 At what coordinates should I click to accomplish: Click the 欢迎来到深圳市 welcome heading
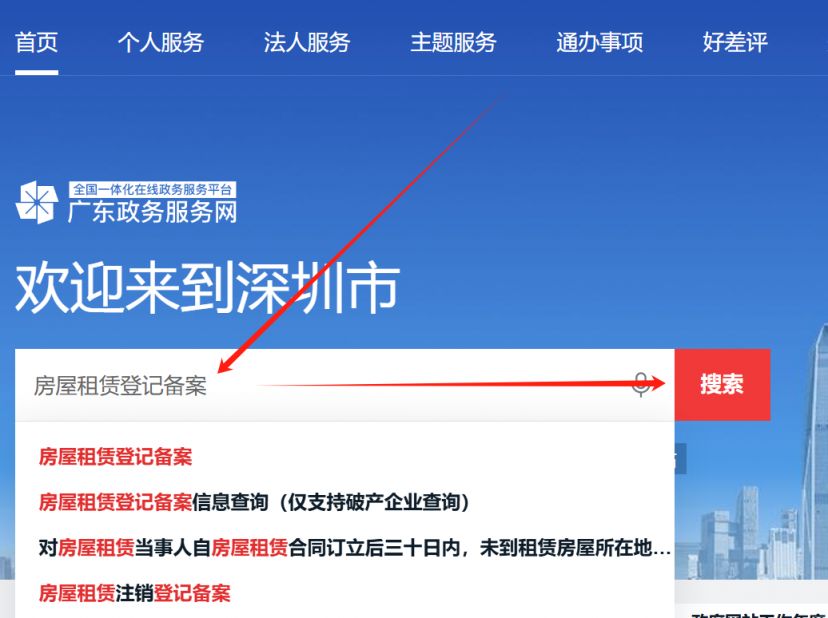207,288
